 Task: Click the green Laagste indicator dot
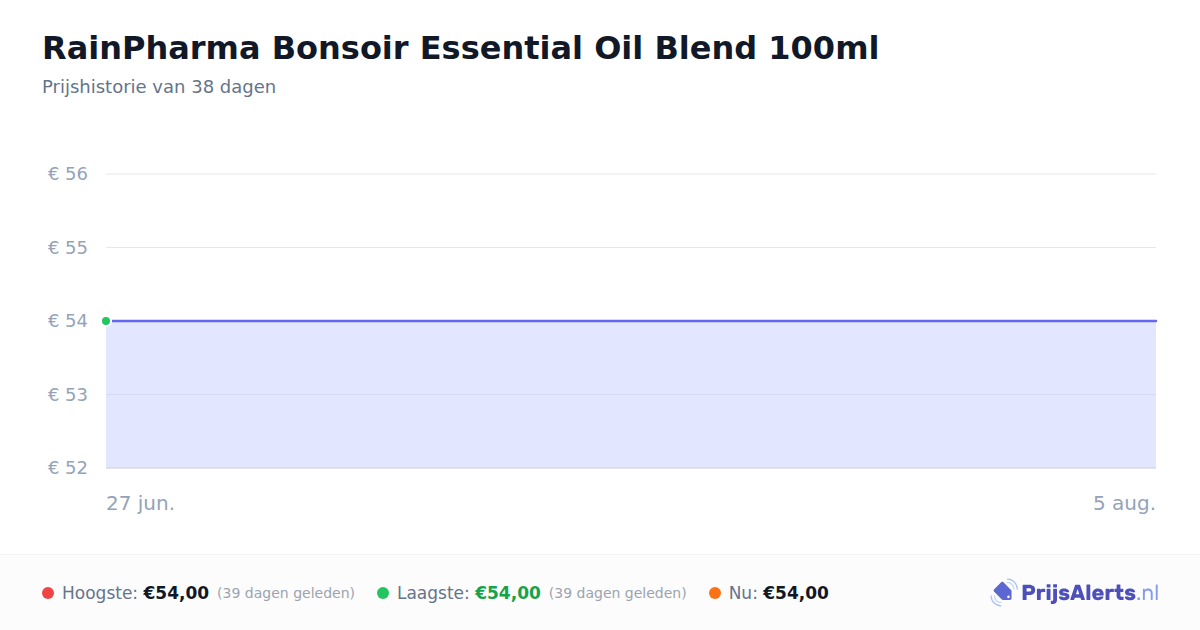click(383, 593)
